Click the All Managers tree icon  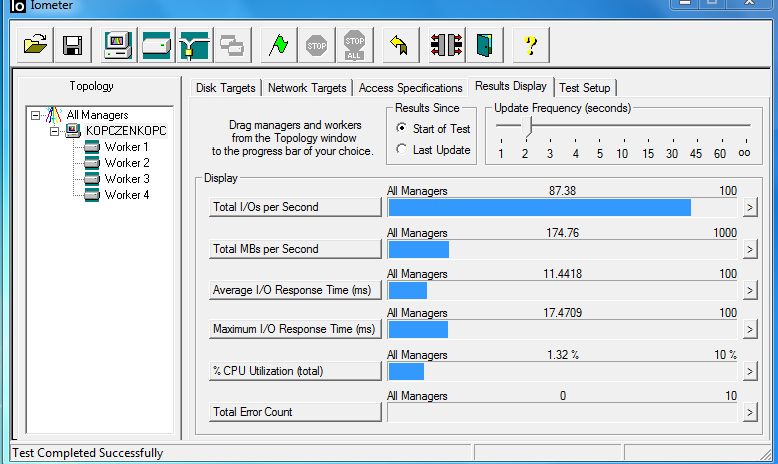tap(54, 115)
